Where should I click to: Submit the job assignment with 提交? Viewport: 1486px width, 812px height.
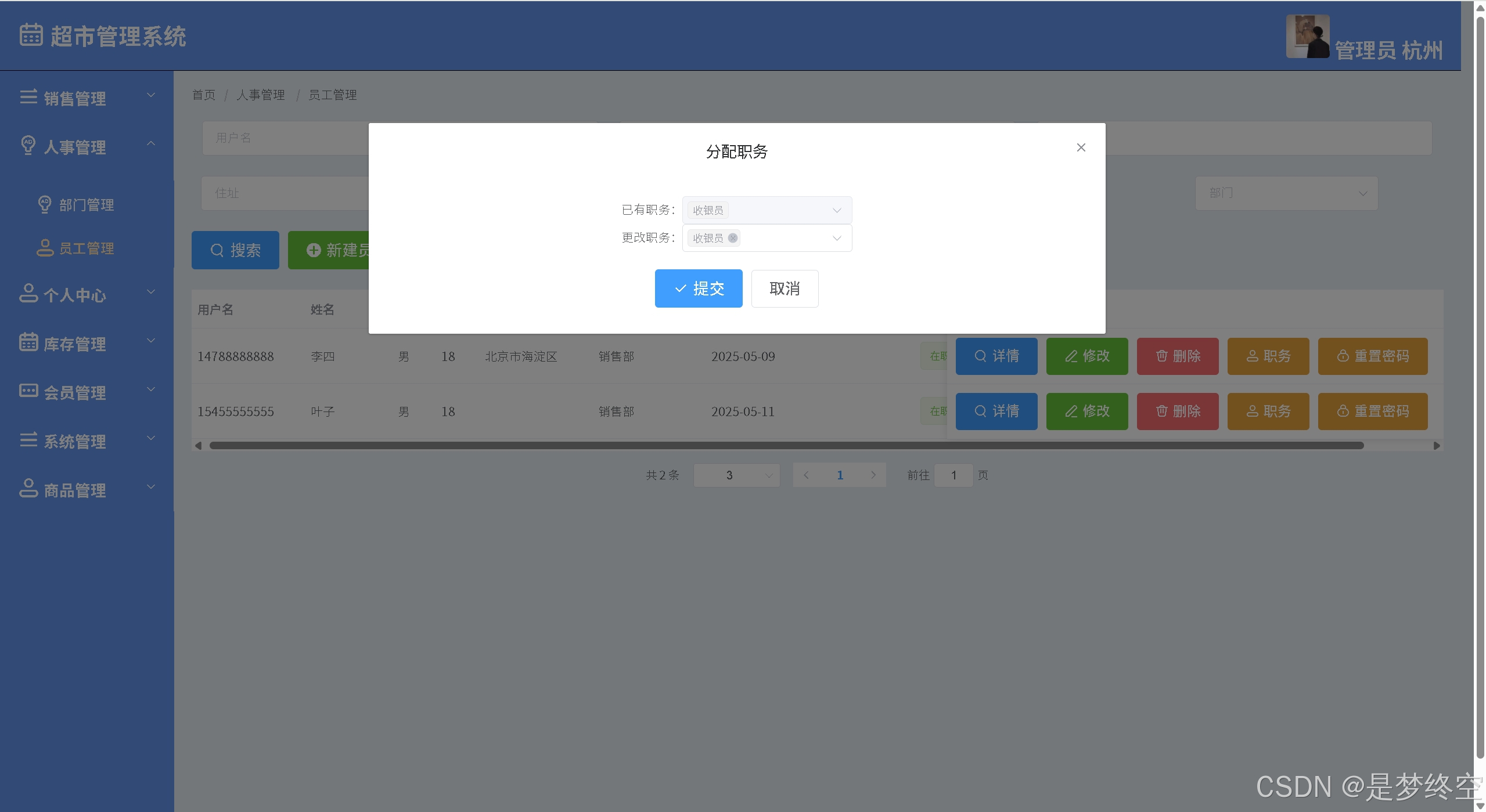pos(699,288)
